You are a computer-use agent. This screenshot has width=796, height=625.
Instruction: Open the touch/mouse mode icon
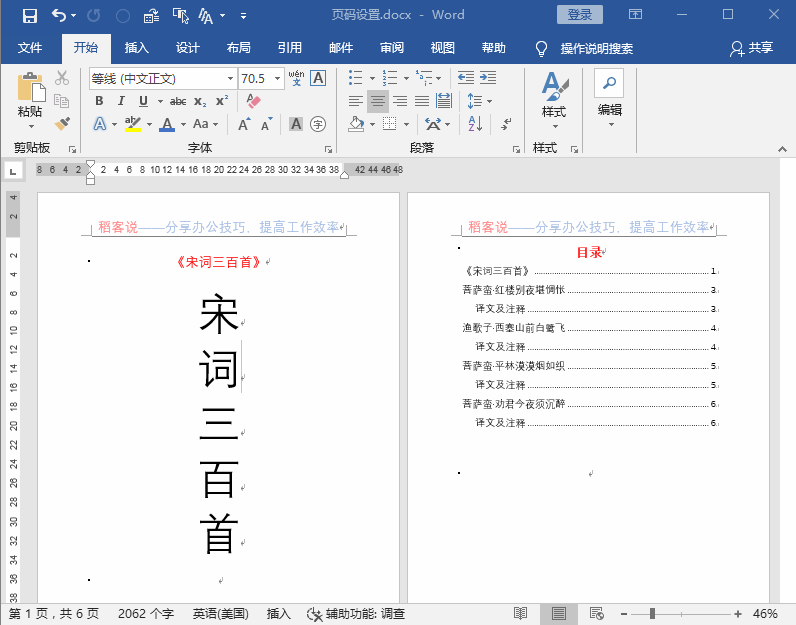tap(180, 16)
